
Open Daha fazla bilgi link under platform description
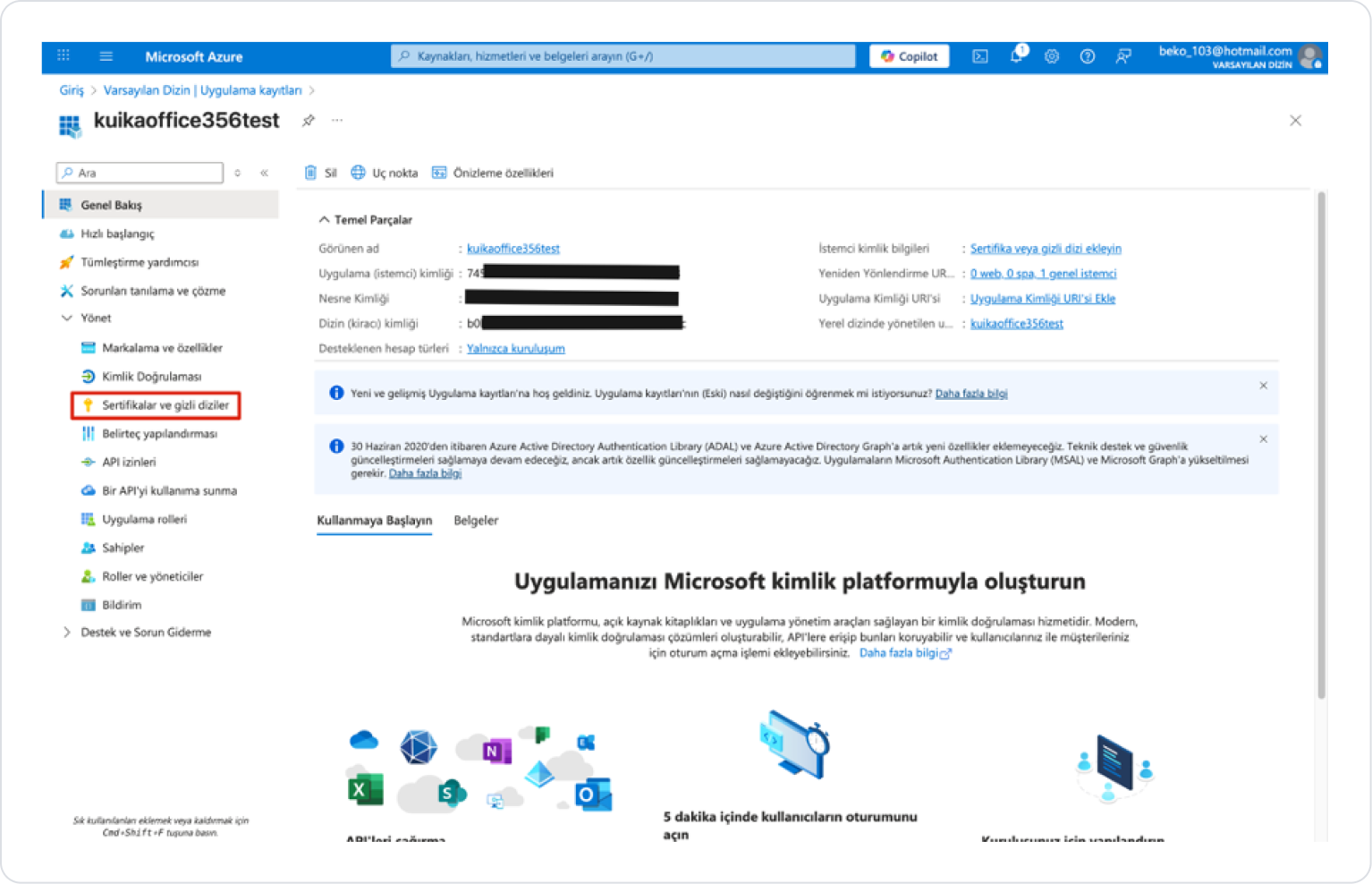tap(905, 653)
